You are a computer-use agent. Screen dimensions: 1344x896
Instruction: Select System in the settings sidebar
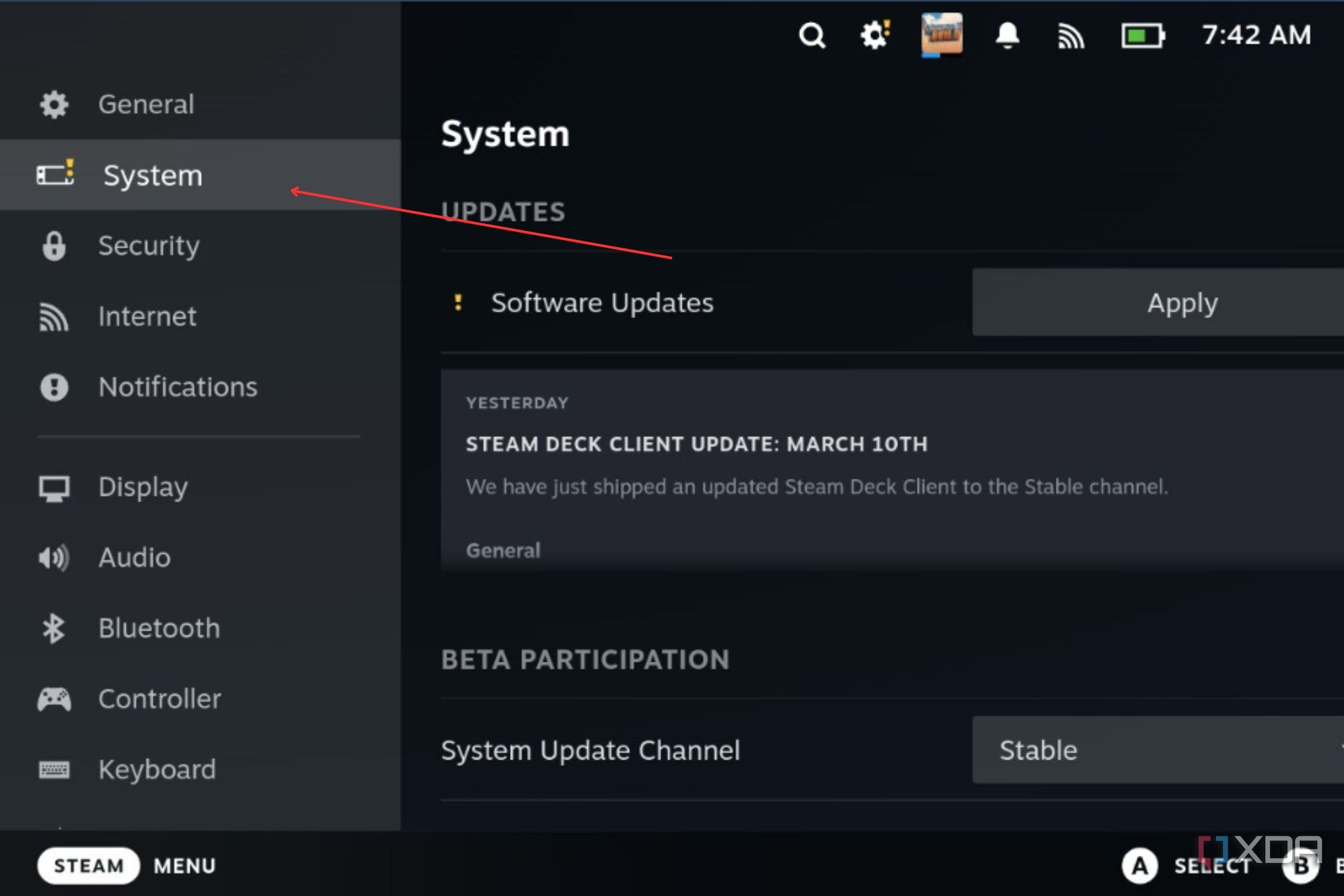(x=200, y=175)
